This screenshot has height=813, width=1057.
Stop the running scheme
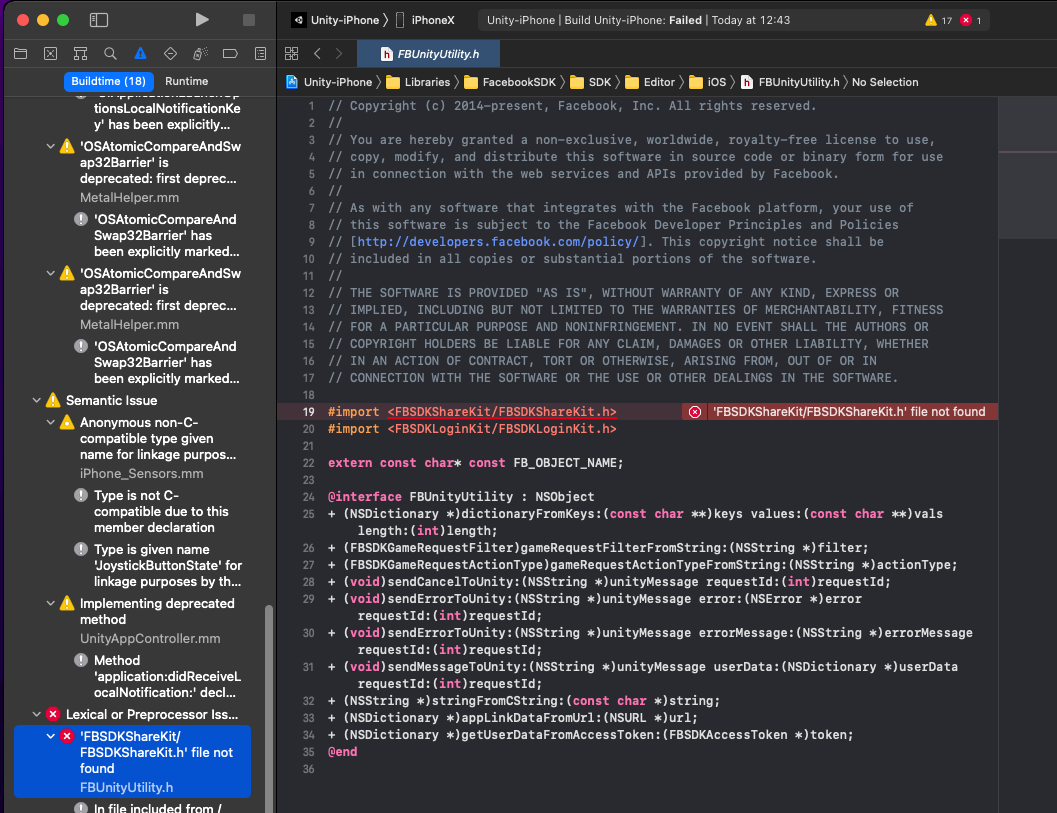[x=249, y=20]
